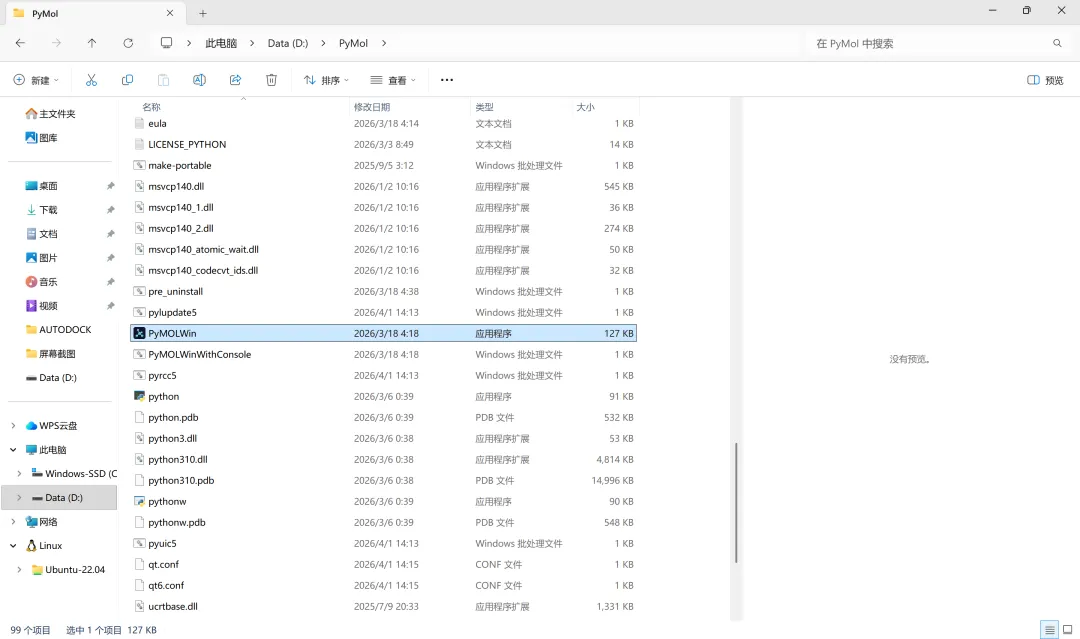Expand the Ubuntu-22.04 tree node
The image size is (1080, 639).
coord(19,569)
